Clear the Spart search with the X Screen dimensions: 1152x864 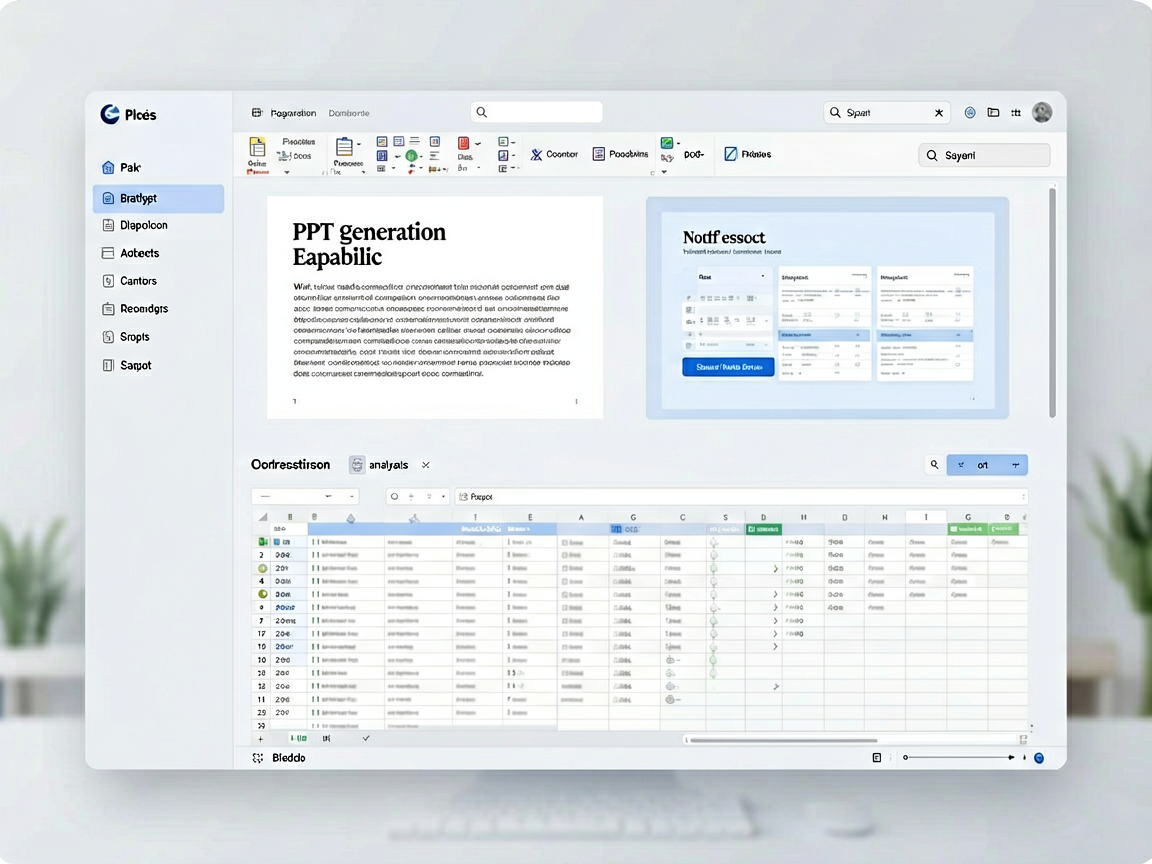point(939,112)
